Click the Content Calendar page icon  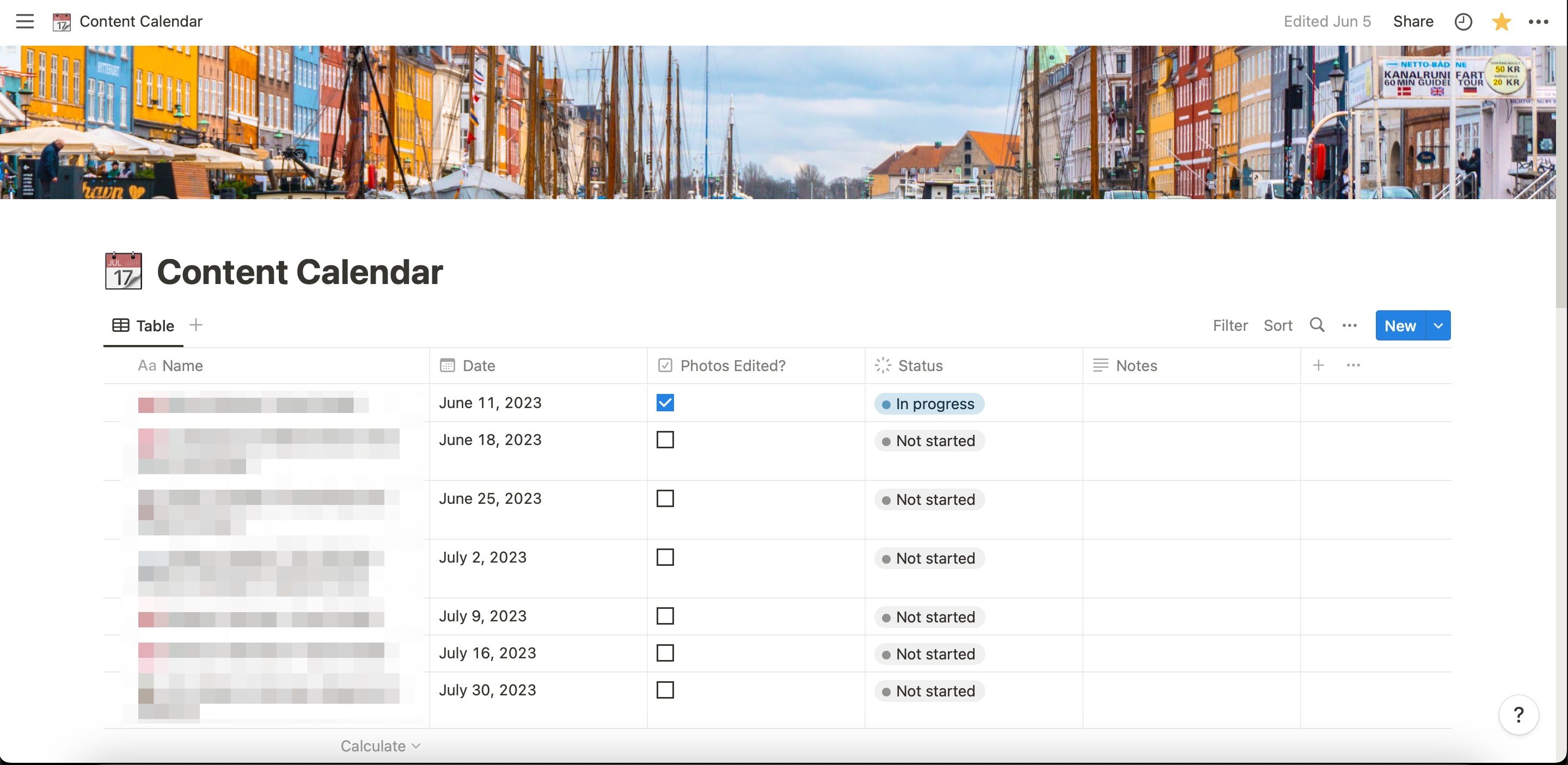[123, 271]
